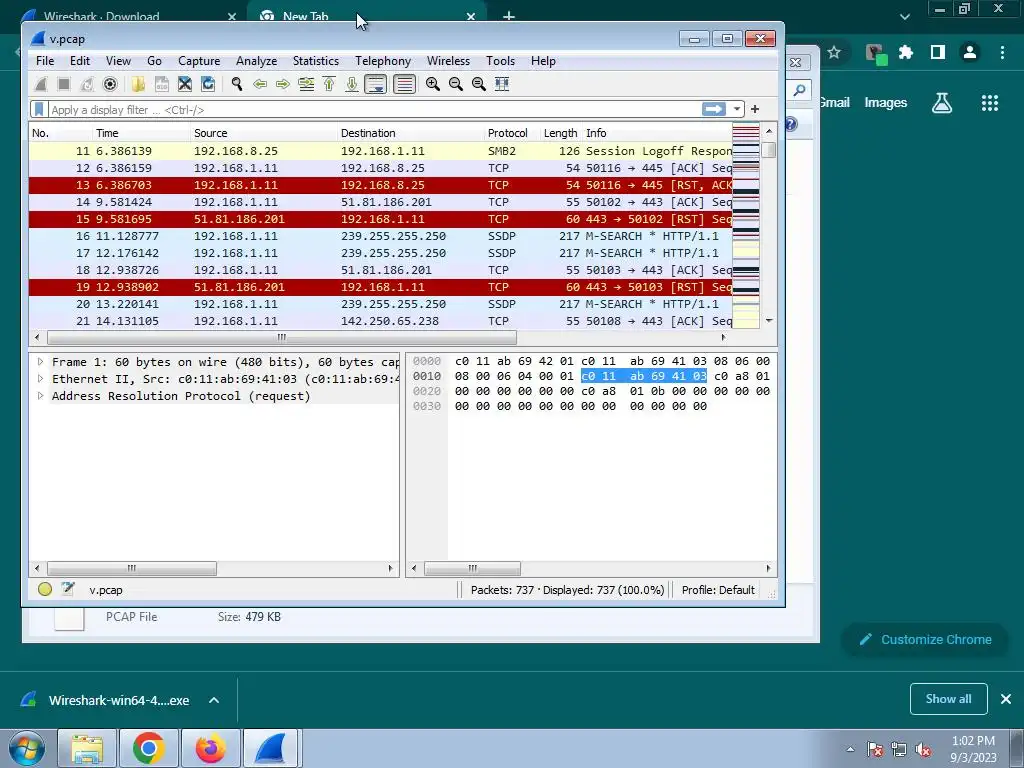Expand the Ethernet II details row
This screenshot has height=768, width=1024.
[x=40, y=379]
